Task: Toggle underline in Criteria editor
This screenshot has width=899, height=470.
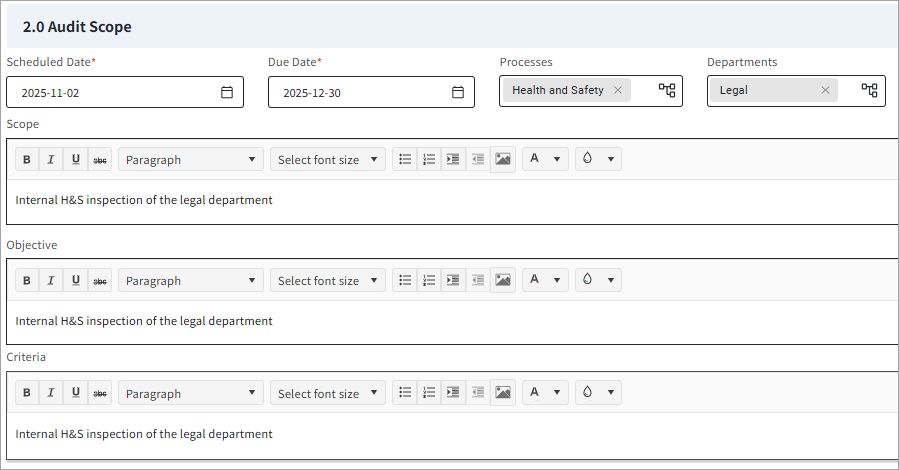Action: click(x=76, y=393)
